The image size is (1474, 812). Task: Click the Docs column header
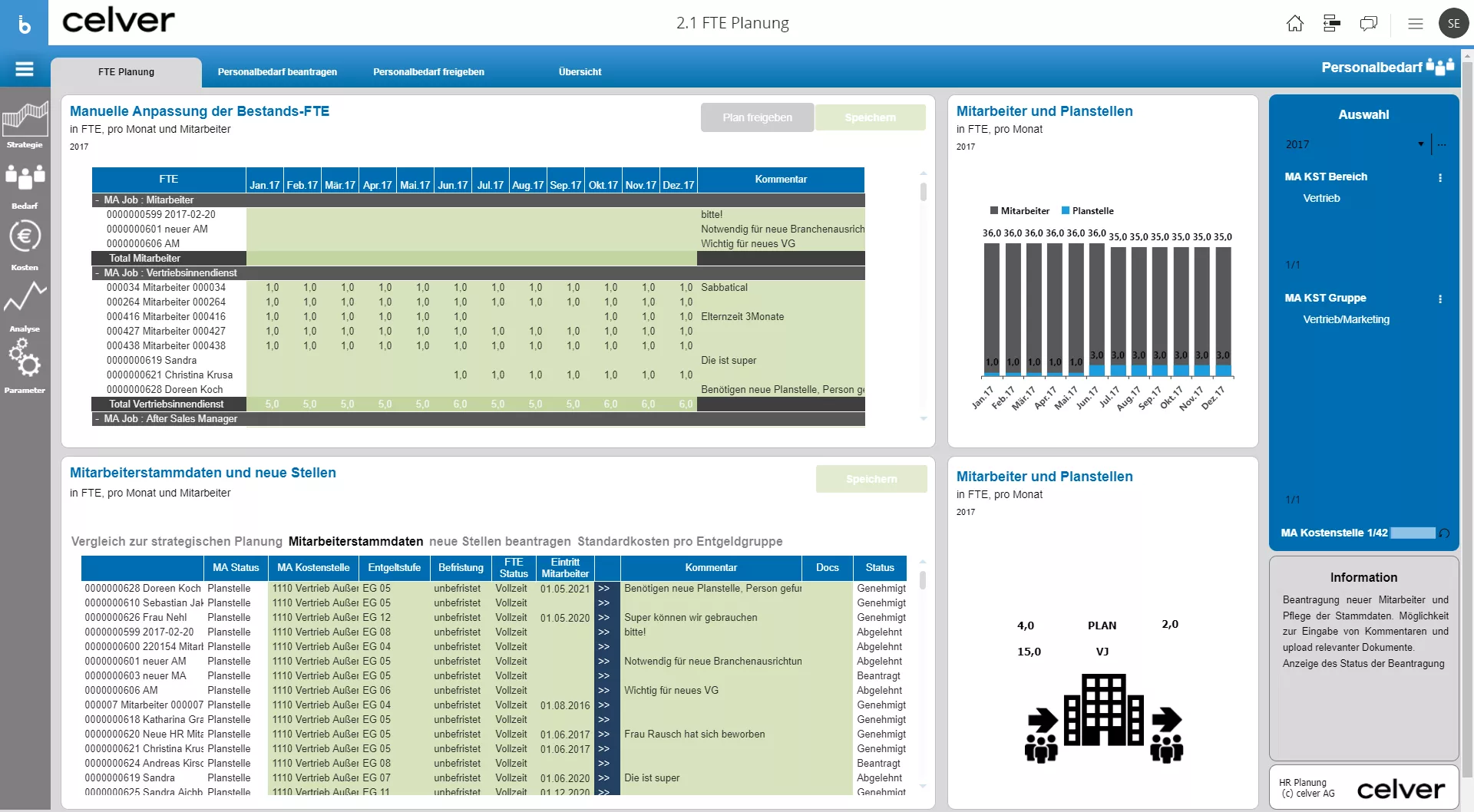click(x=827, y=568)
